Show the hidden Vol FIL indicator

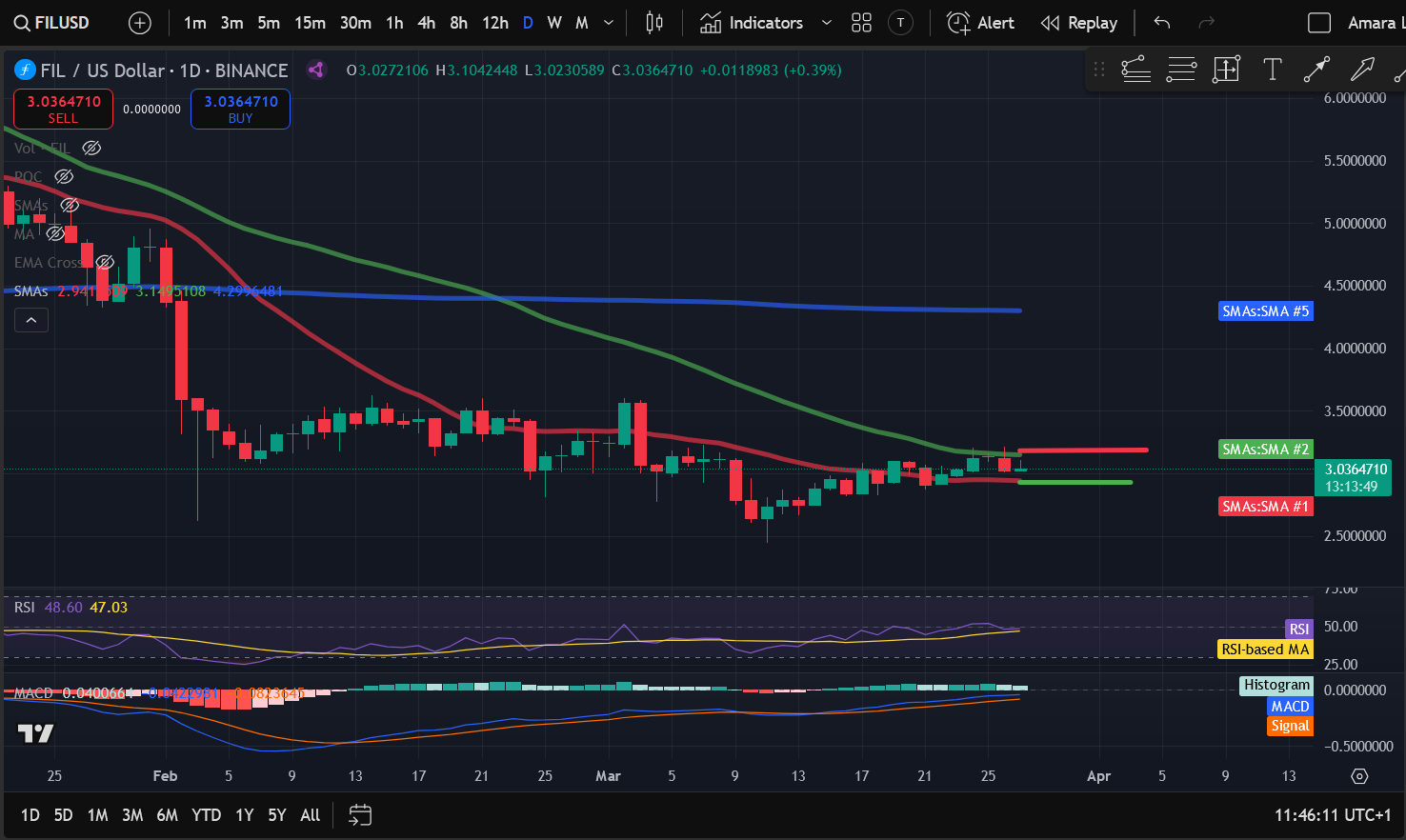91,148
